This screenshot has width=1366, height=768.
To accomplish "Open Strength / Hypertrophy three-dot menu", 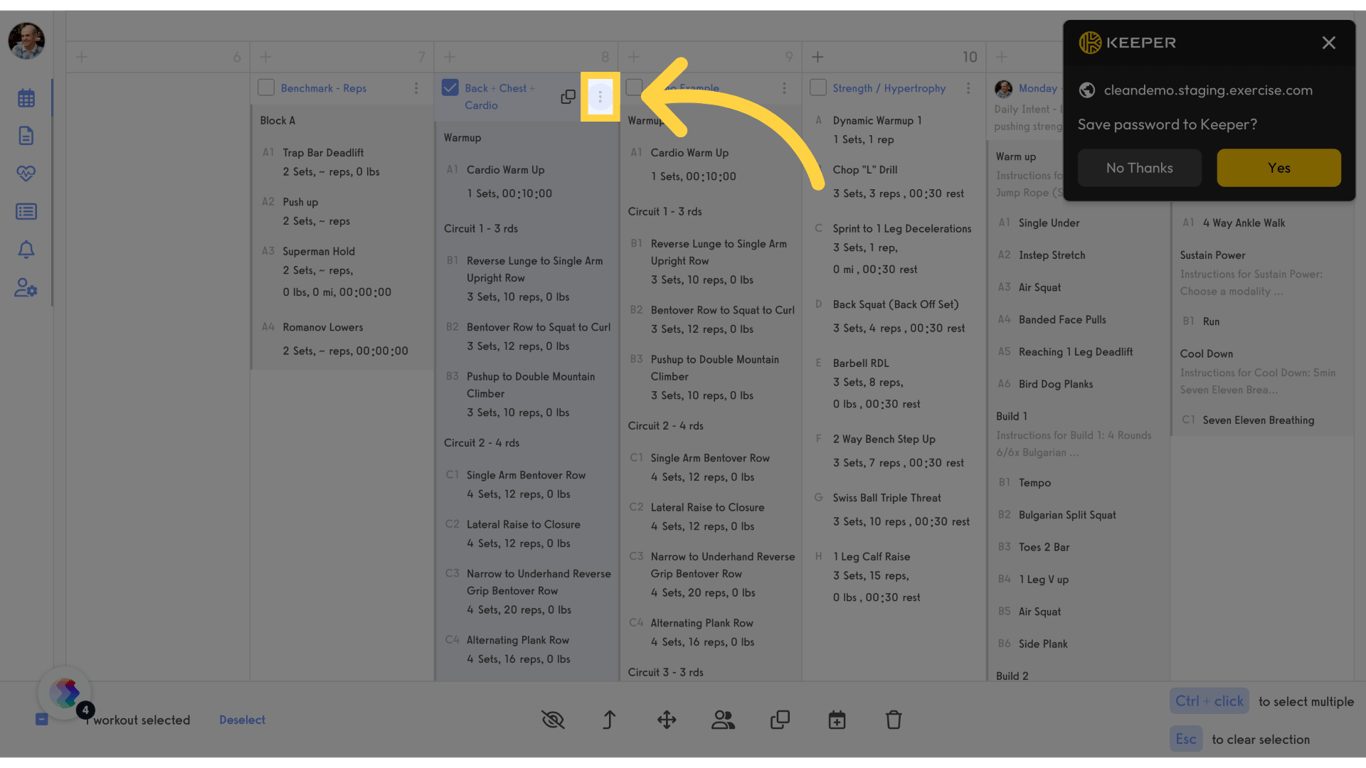I will point(968,88).
